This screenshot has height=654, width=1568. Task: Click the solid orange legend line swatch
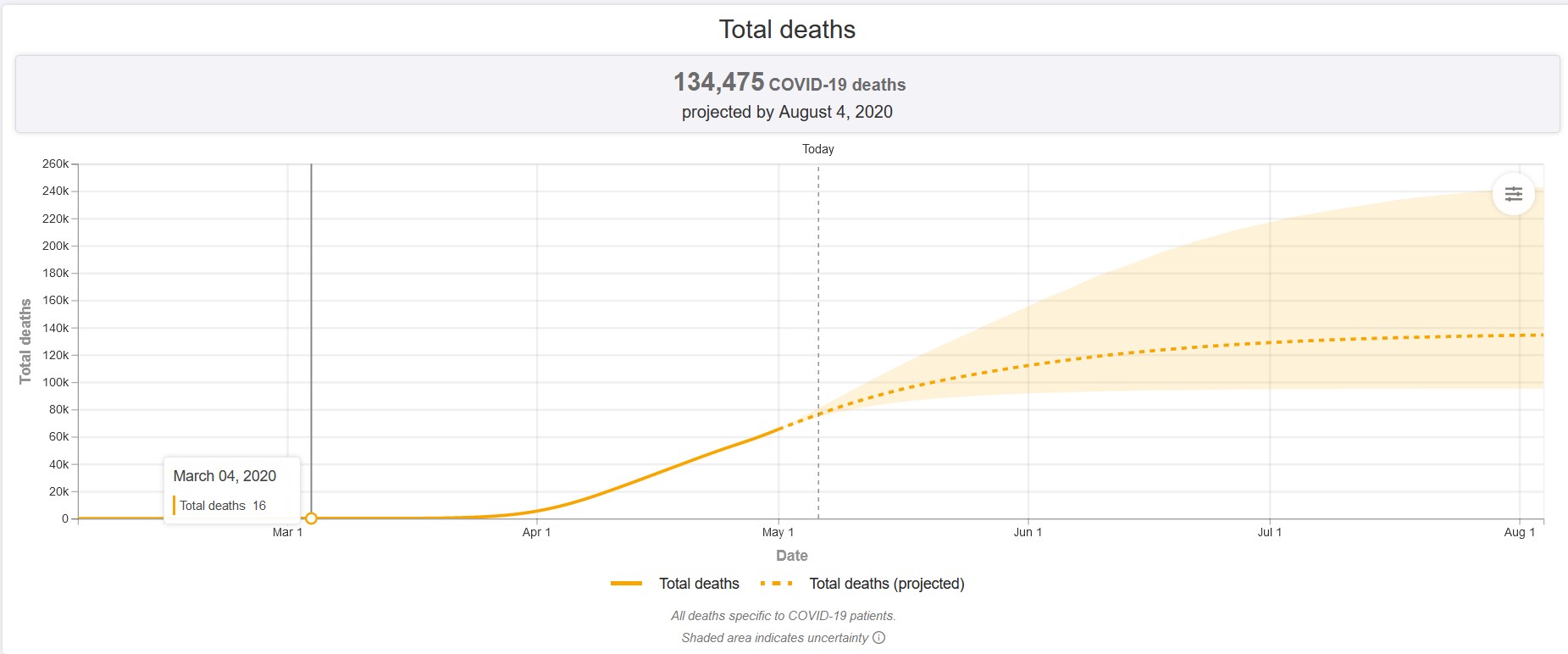click(x=626, y=584)
